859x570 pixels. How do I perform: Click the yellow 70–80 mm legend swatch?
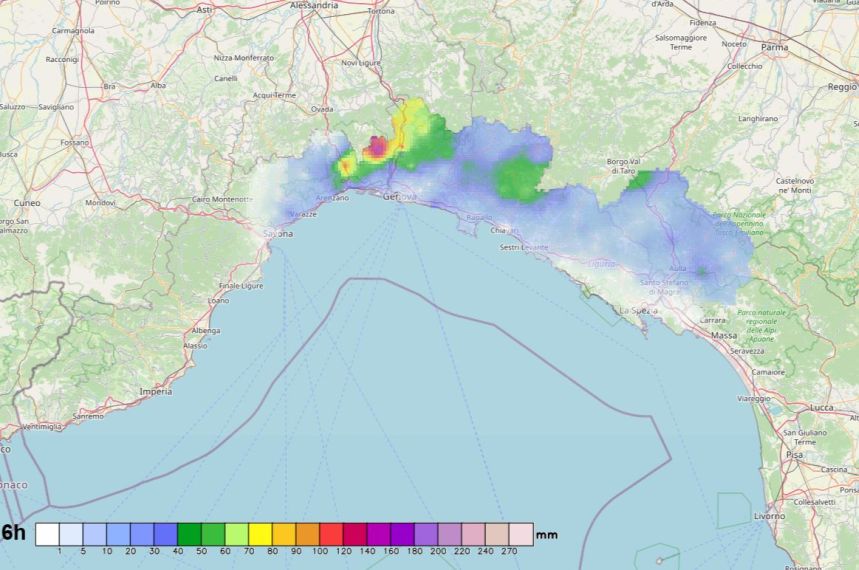(261, 534)
